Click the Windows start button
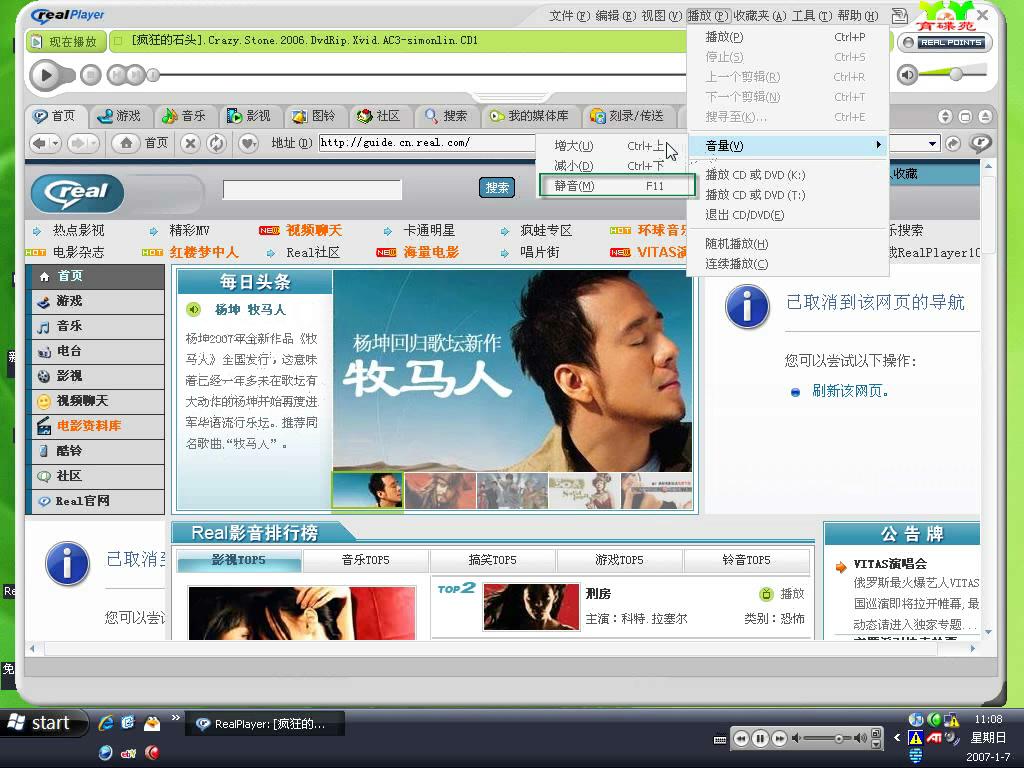Screen dimensions: 1024x768 tap(43, 723)
